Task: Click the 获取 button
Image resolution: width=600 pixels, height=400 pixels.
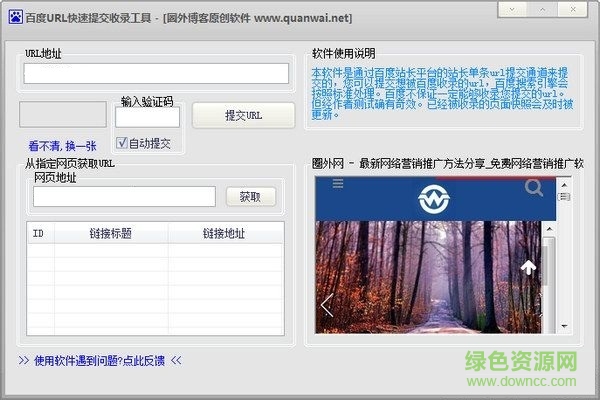Action: (x=251, y=197)
